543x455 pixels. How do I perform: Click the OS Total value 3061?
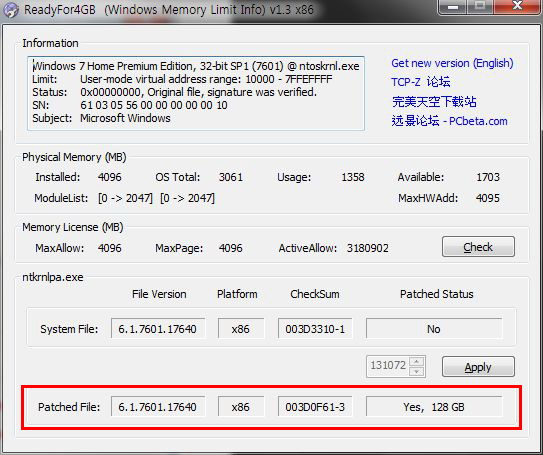231,177
